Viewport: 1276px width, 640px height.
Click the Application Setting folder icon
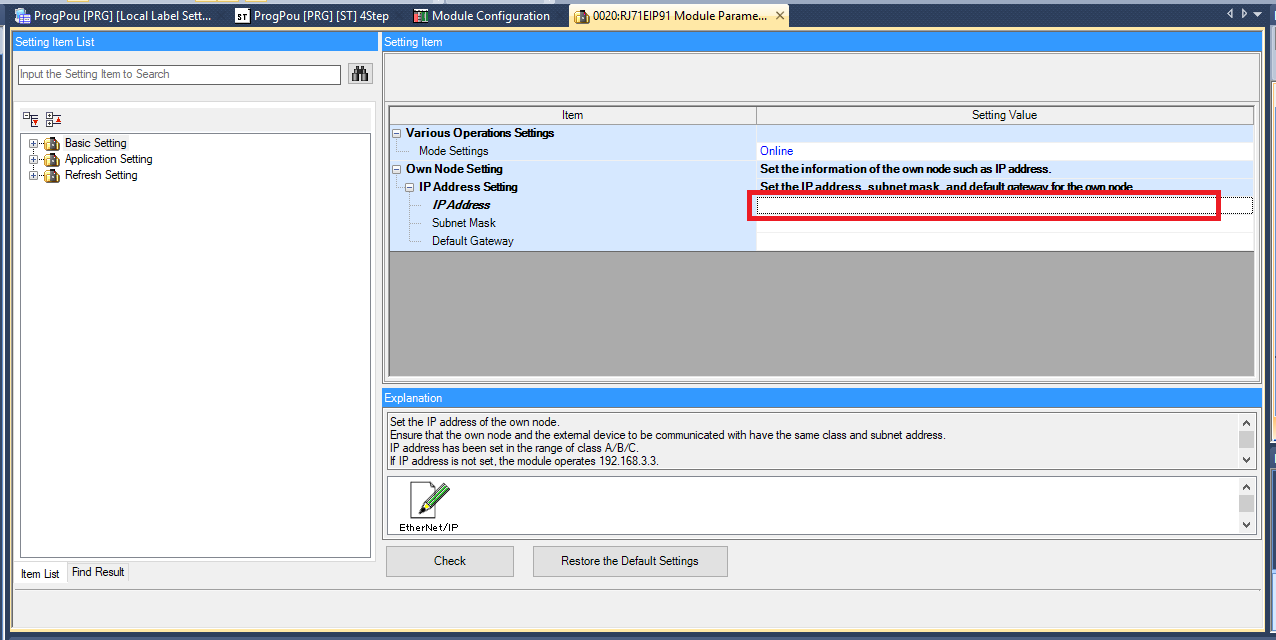pos(52,160)
